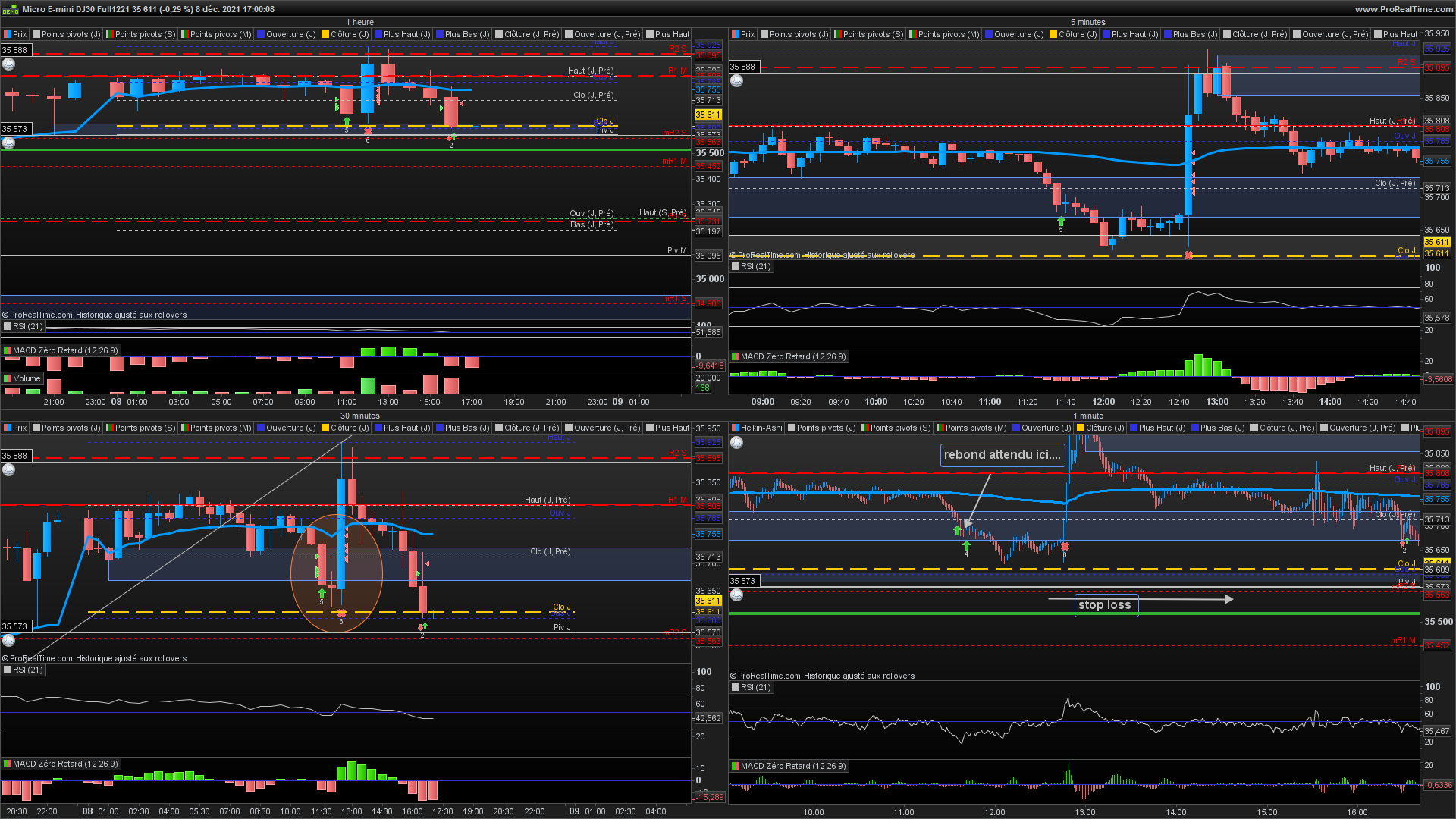Click the DEMO icon in the title bar

pyautogui.click(x=11, y=9)
